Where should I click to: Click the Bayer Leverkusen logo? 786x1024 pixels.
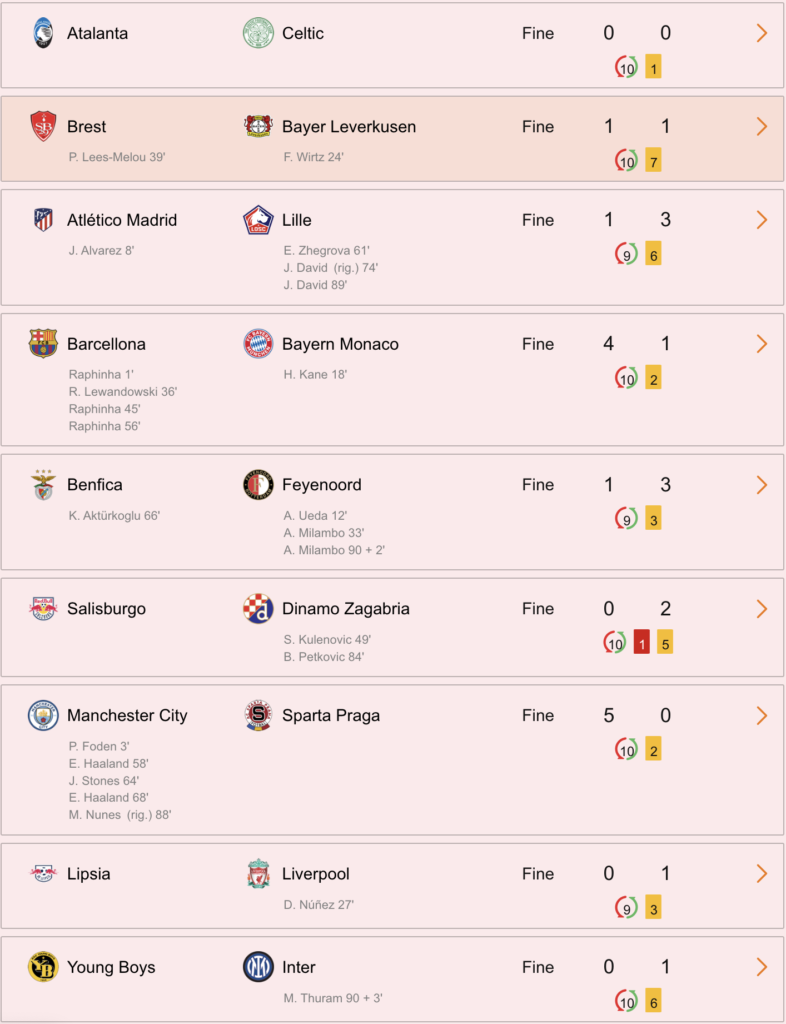tap(258, 127)
